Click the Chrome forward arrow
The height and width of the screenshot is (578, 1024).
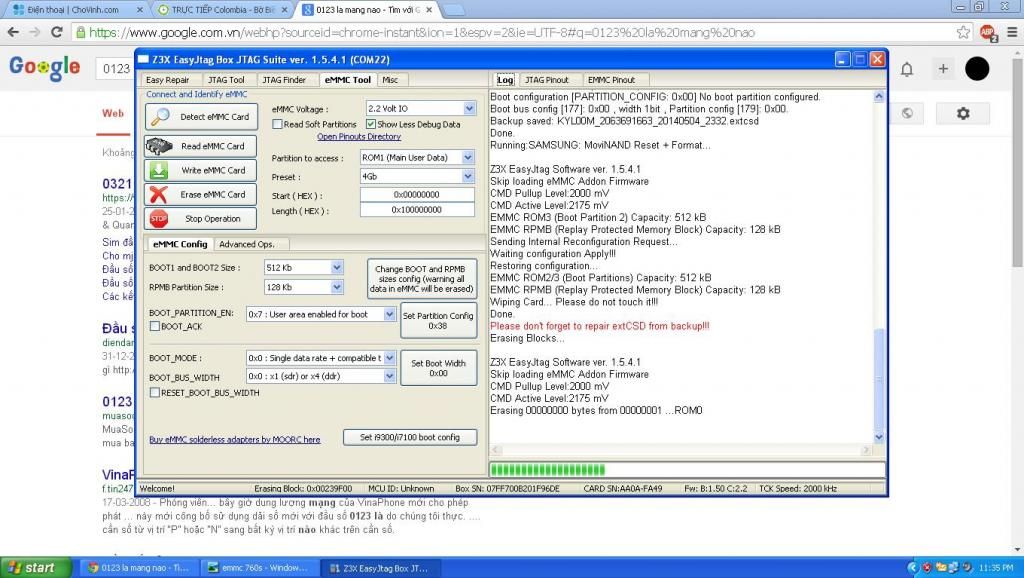click(x=35, y=32)
